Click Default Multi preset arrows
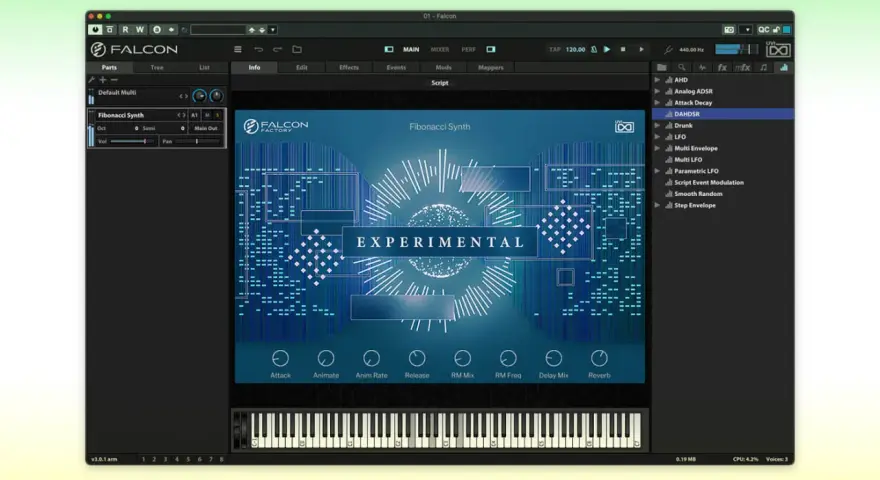Screen dimensions: 880x480 (183, 96)
